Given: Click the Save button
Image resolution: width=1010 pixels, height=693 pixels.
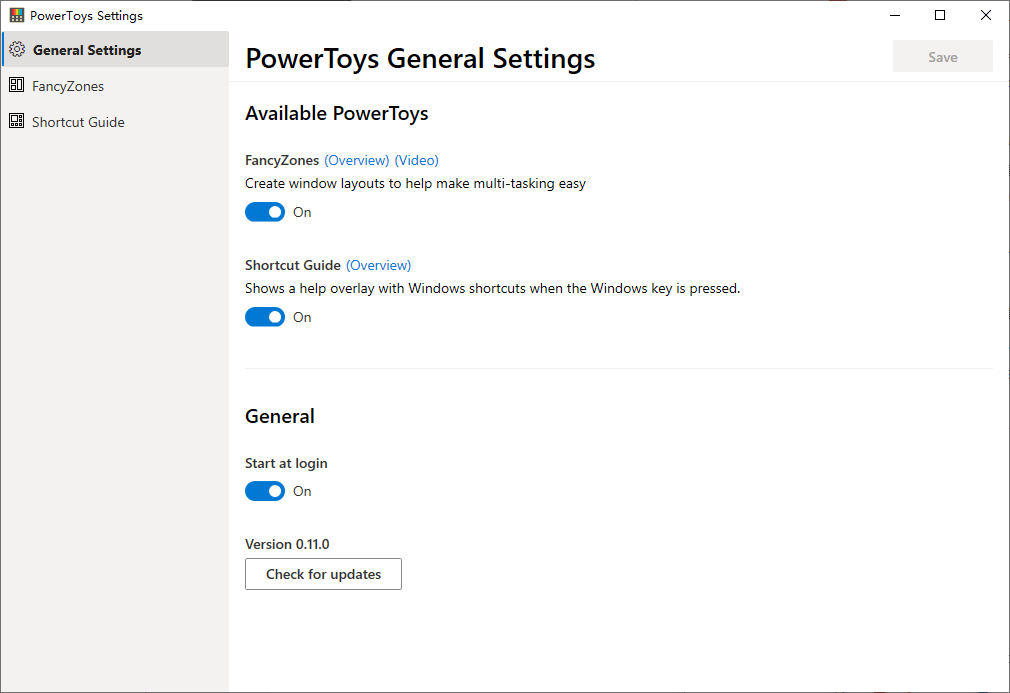Looking at the screenshot, I should 942,57.
